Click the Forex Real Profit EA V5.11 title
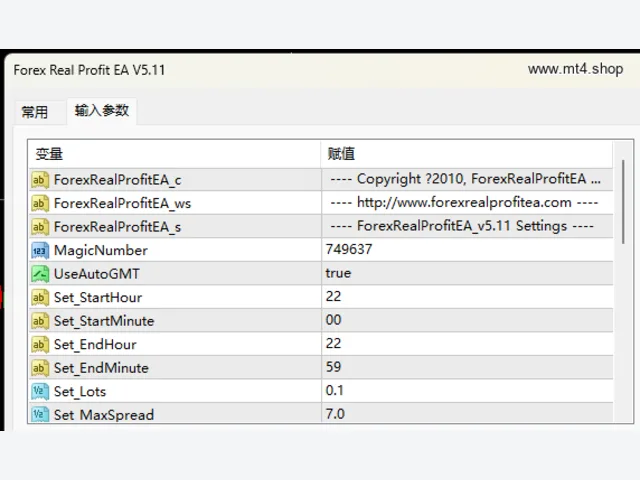The width and height of the screenshot is (640, 480). (89, 70)
